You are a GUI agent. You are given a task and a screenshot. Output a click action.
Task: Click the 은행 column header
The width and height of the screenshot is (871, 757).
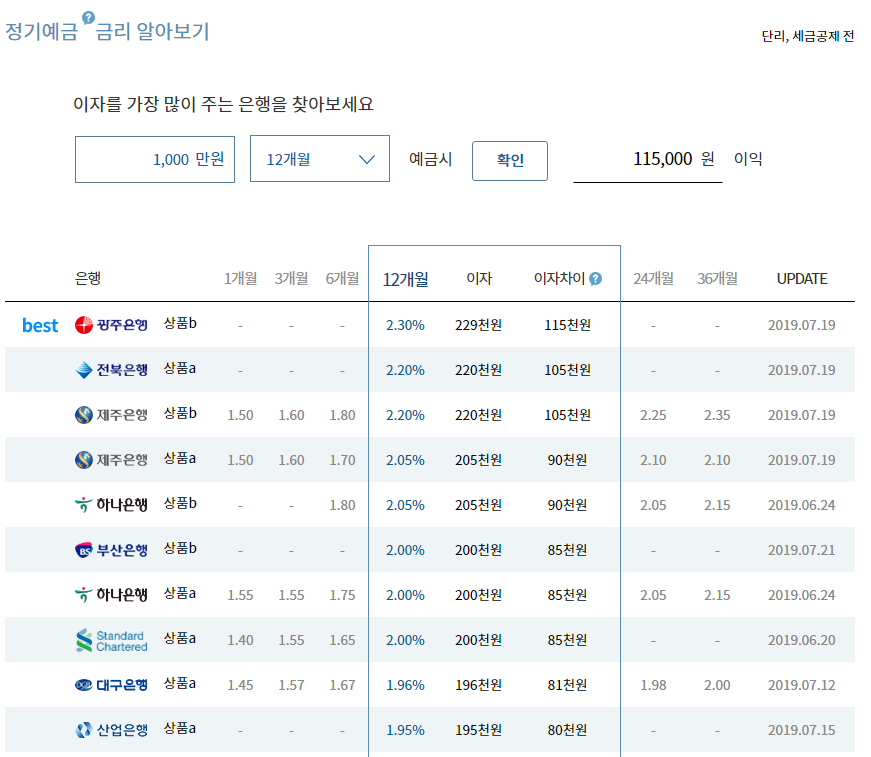click(88, 278)
